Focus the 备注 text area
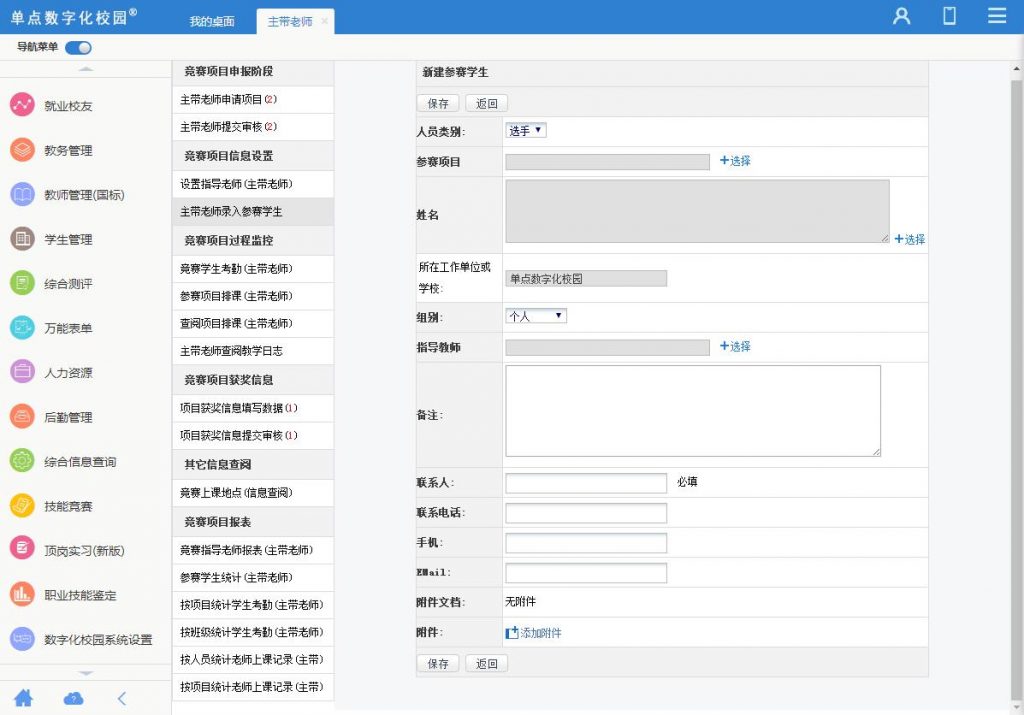The image size is (1024, 715). click(693, 411)
